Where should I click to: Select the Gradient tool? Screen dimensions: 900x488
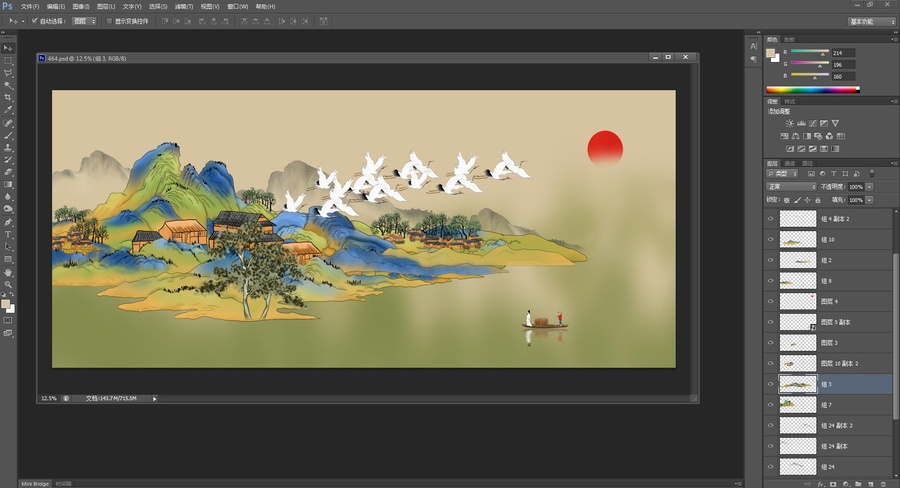(x=8, y=184)
